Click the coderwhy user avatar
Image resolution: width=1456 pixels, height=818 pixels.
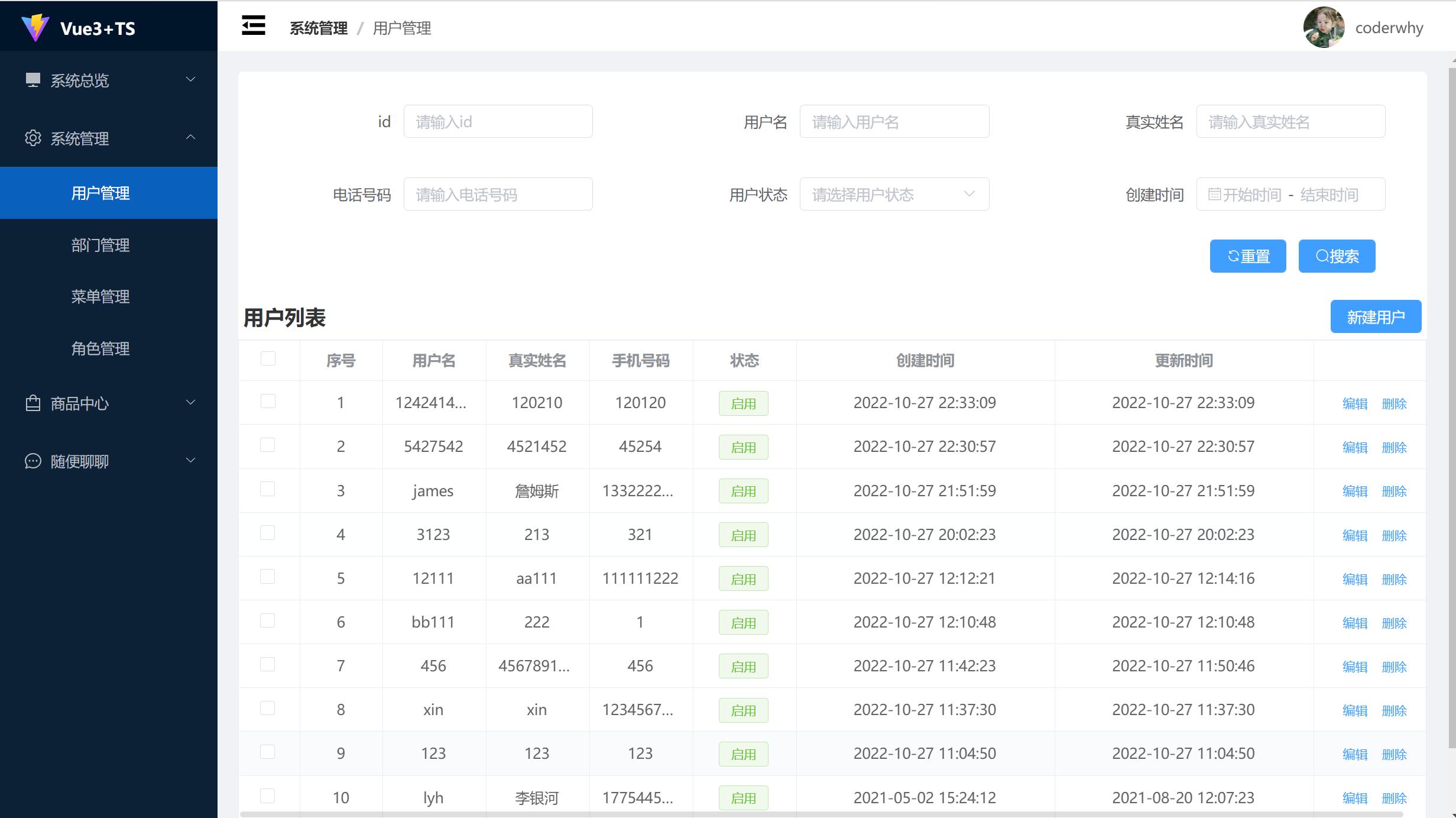[x=1324, y=27]
